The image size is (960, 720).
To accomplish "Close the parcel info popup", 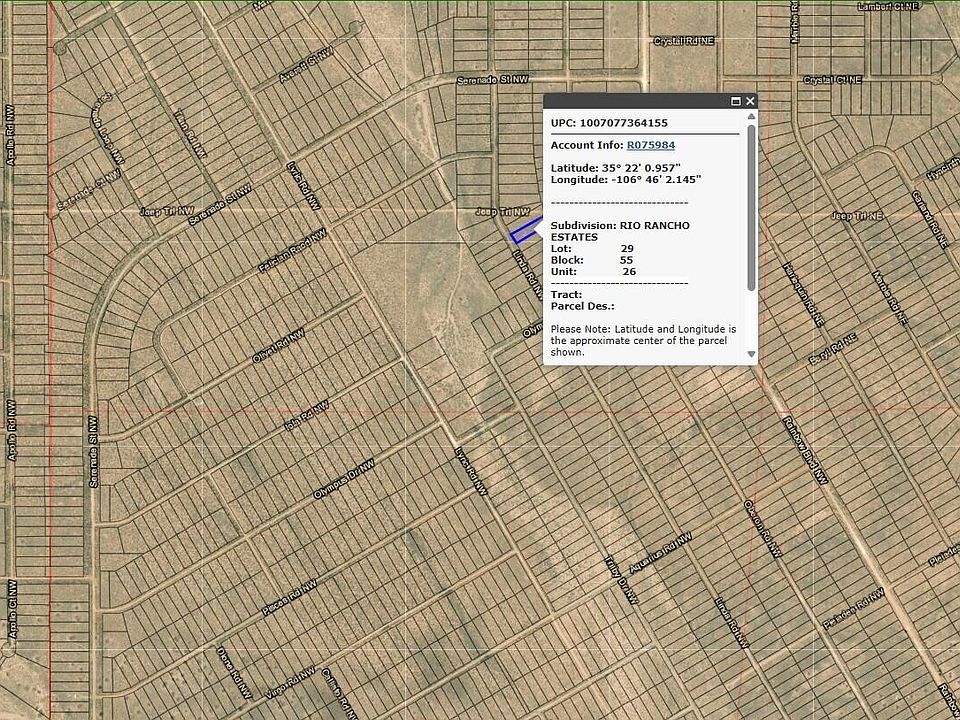I will coord(750,101).
